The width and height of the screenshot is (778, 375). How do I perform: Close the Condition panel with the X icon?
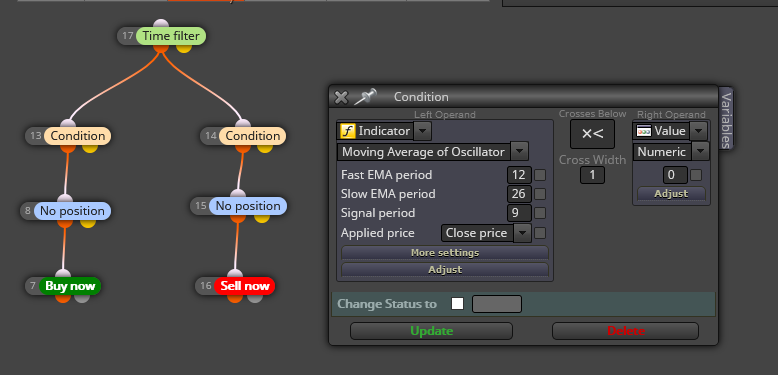point(341,97)
